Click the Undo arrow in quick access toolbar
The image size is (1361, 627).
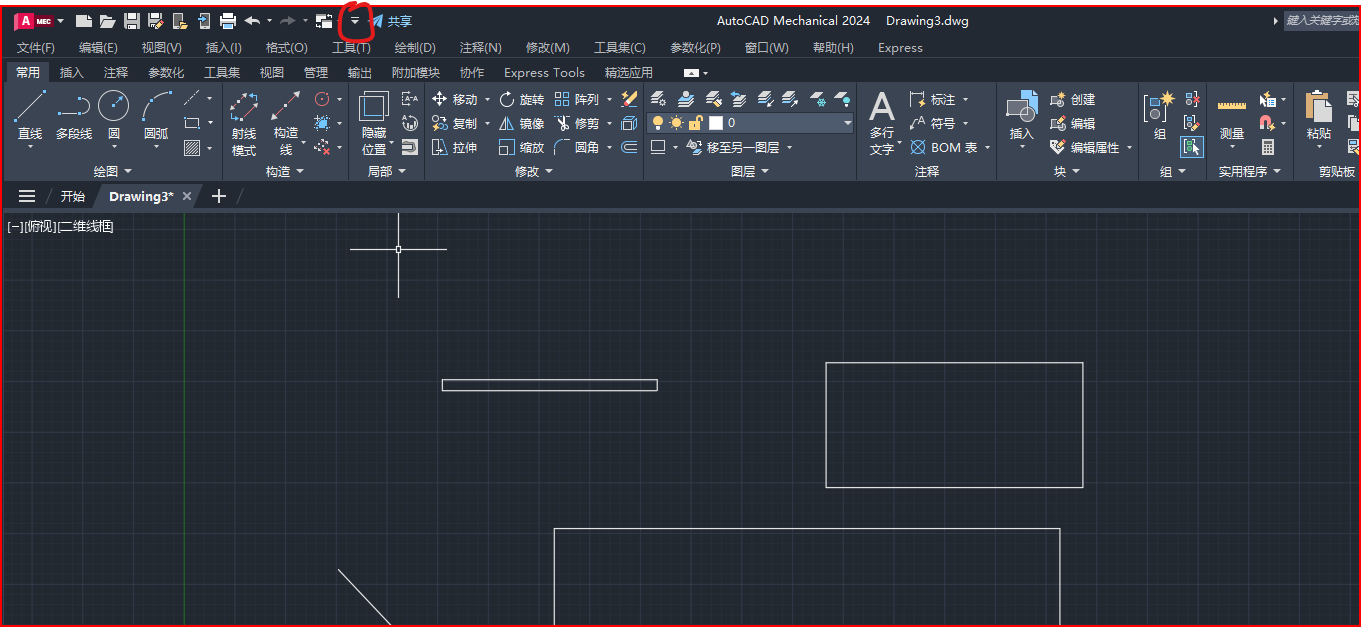coord(252,21)
